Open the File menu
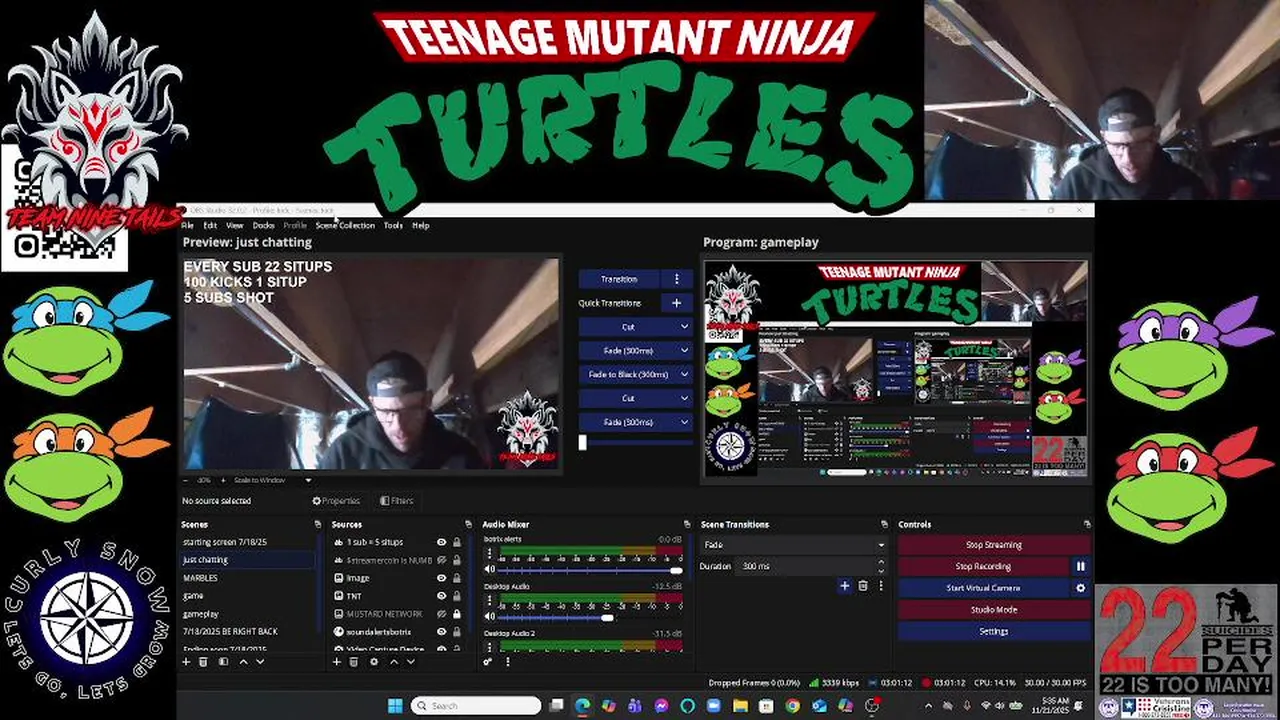This screenshot has width=1280, height=720. [x=187, y=226]
